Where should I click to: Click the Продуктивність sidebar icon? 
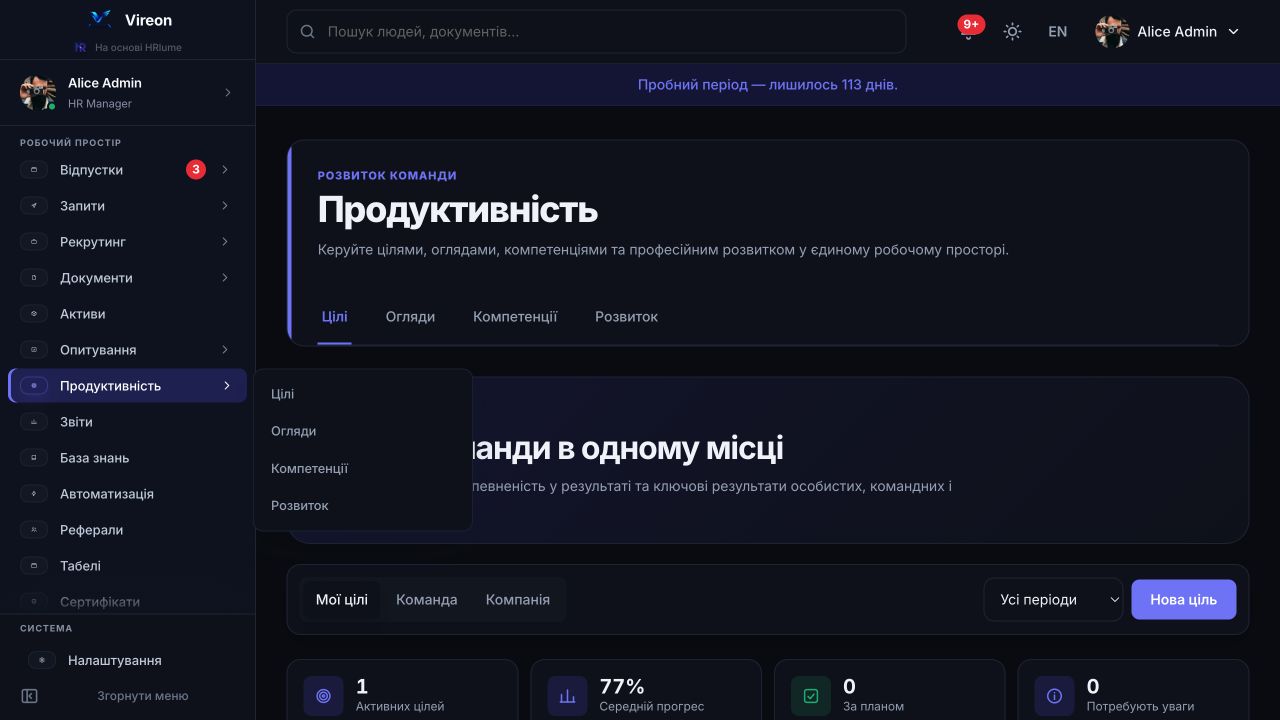click(x=34, y=386)
